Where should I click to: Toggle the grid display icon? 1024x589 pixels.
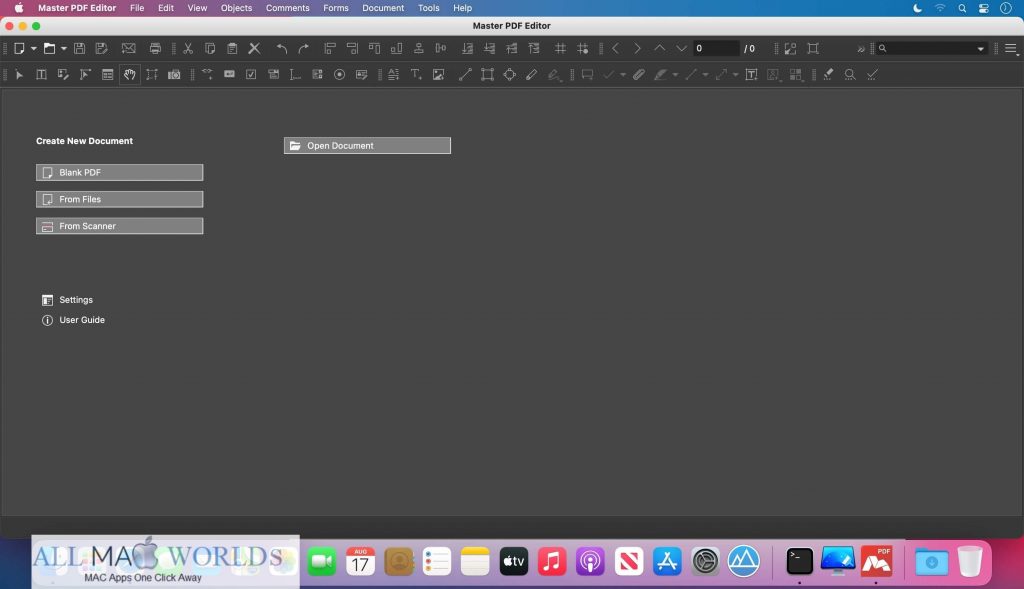click(x=560, y=48)
